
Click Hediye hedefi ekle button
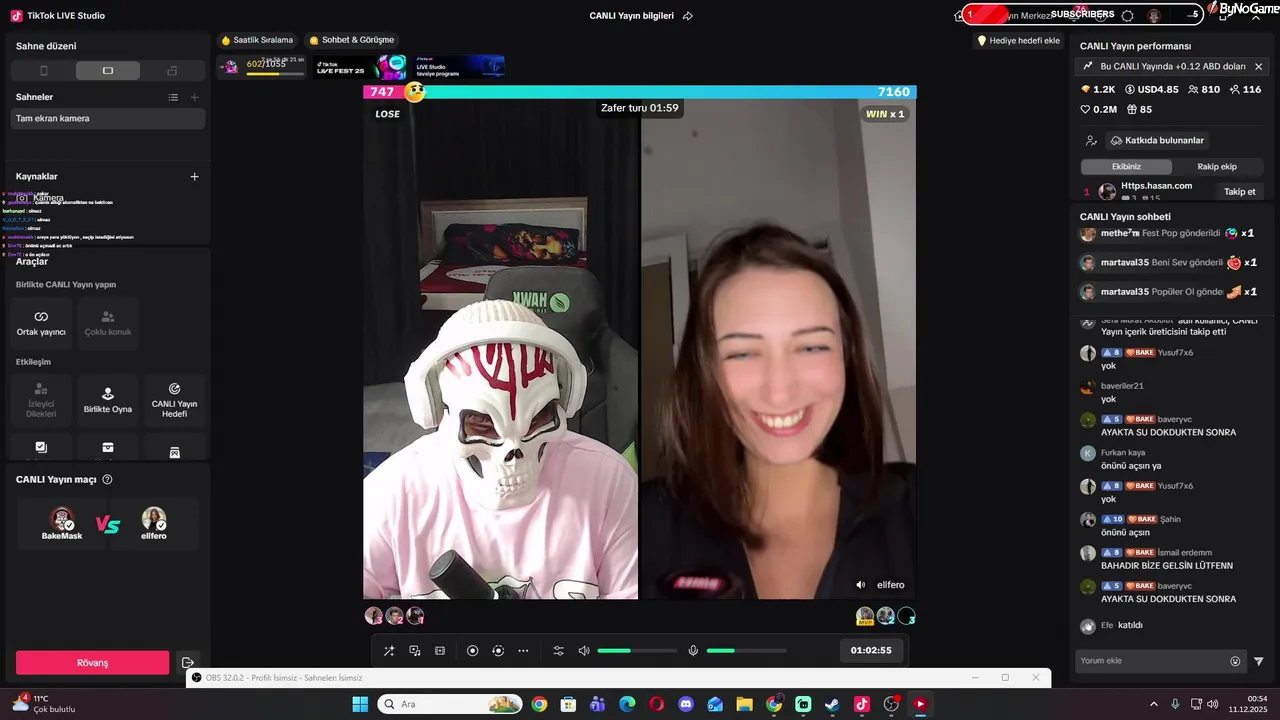[x=1018, y=40]
